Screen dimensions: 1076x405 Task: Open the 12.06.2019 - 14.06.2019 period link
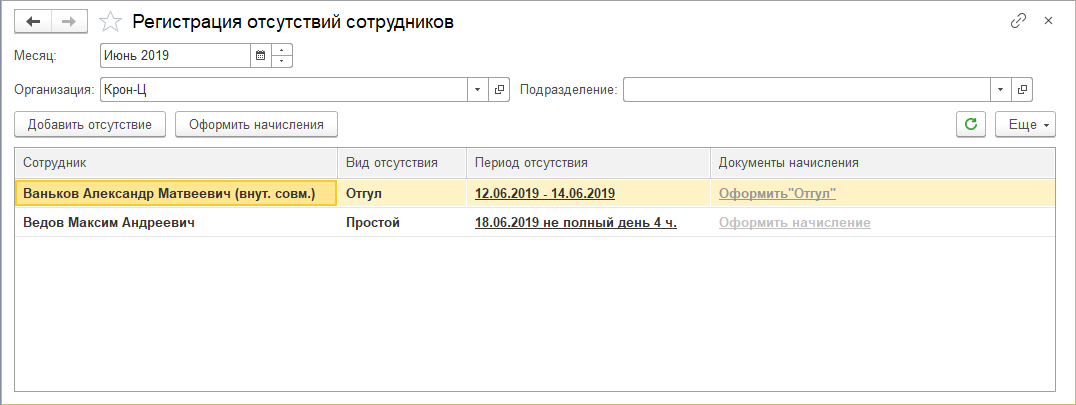(545, 194)
